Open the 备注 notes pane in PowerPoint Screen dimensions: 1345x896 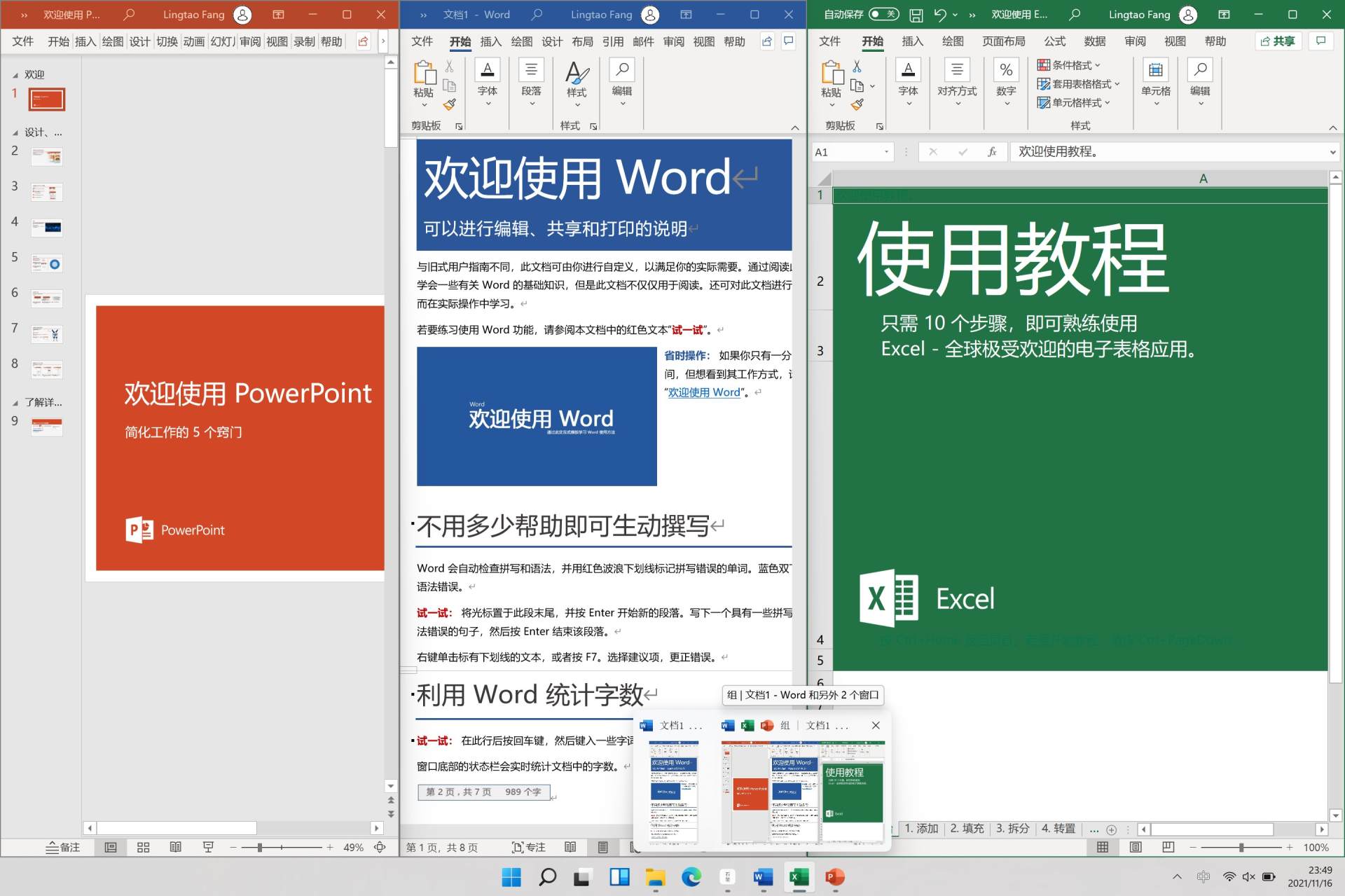tap(63, 847)
